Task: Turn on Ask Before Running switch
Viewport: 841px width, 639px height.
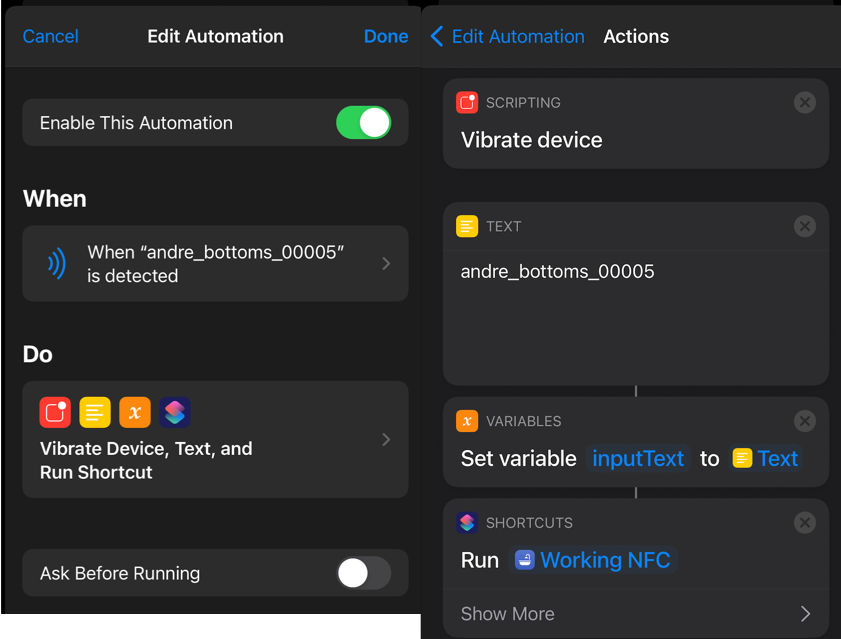Action: [x=363, y=573]
